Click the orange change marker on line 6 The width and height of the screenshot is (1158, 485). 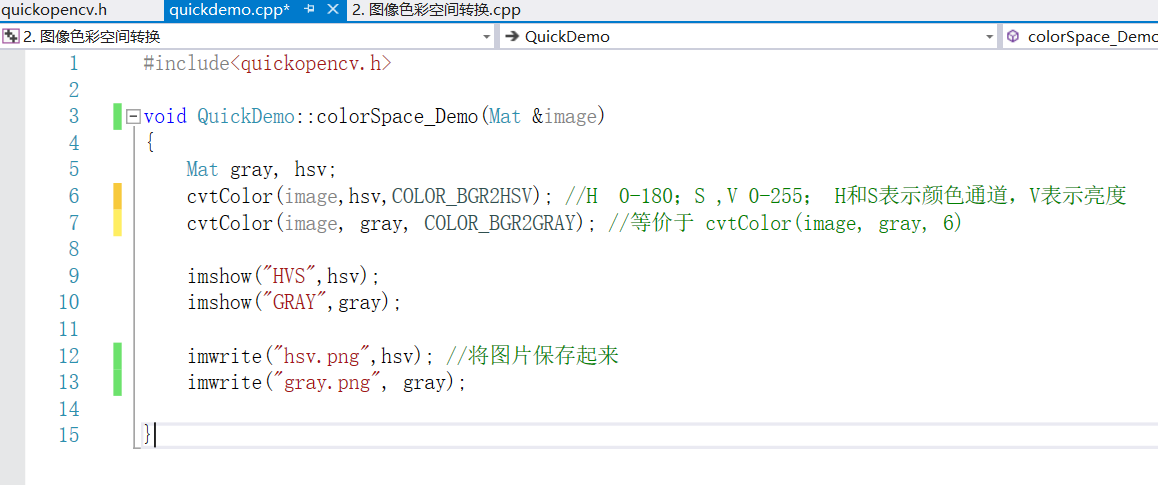coord(117,196)
